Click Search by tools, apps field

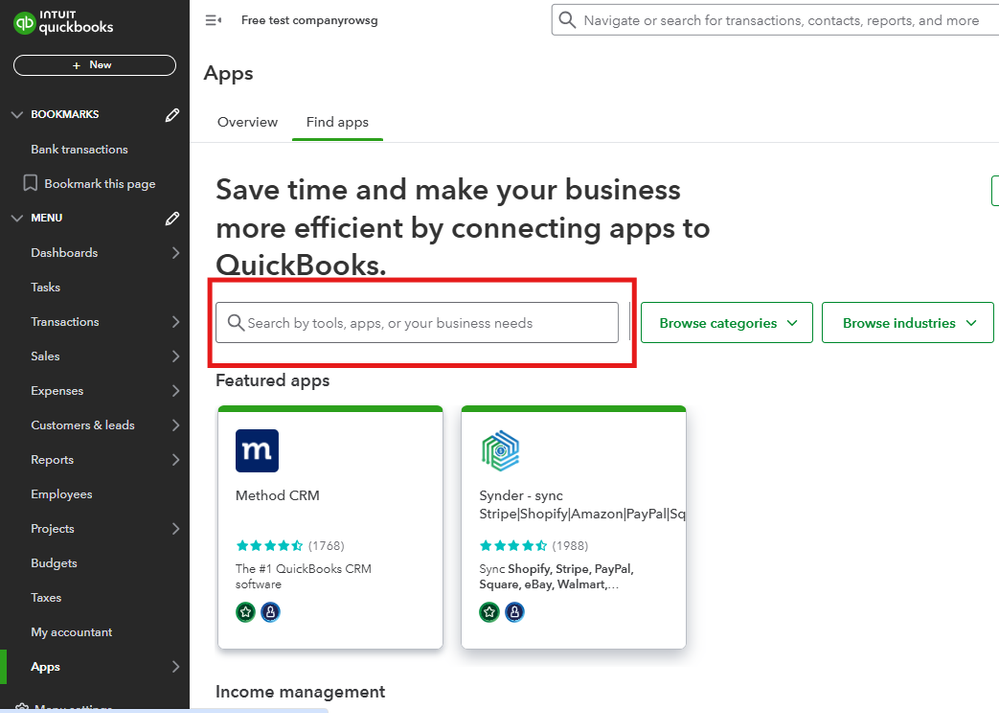point(417,323)
